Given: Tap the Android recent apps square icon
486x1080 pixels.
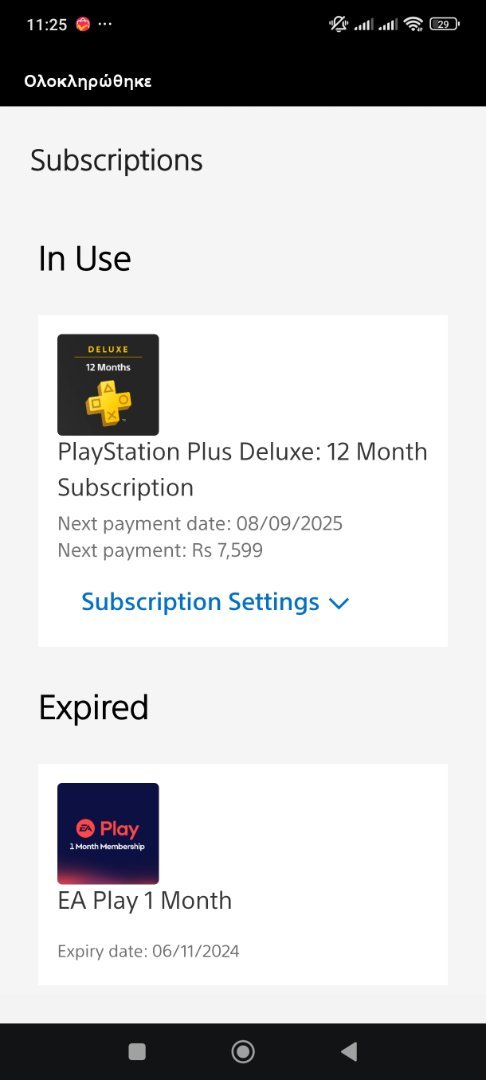Looking at the screenshot, I should click(137, 1051).
